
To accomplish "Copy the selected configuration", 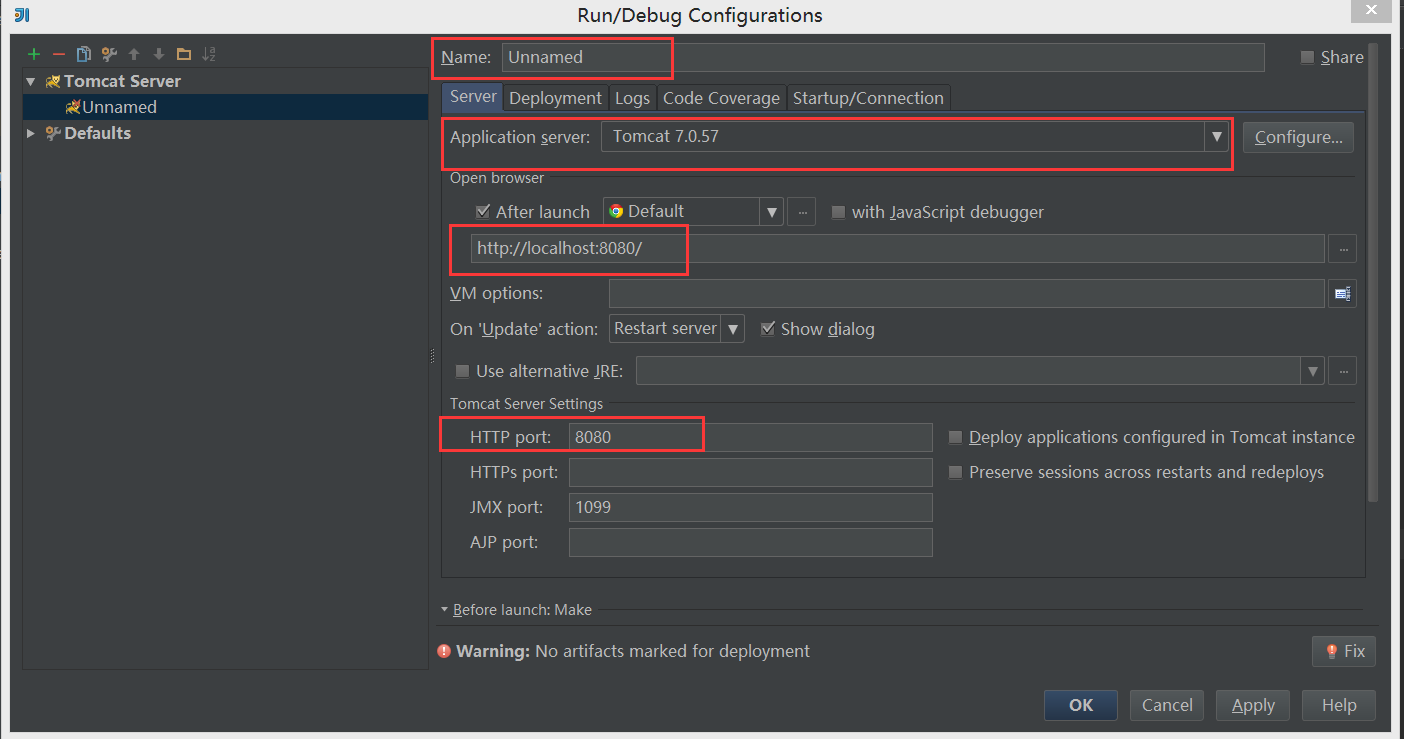I will click(84, 54).
